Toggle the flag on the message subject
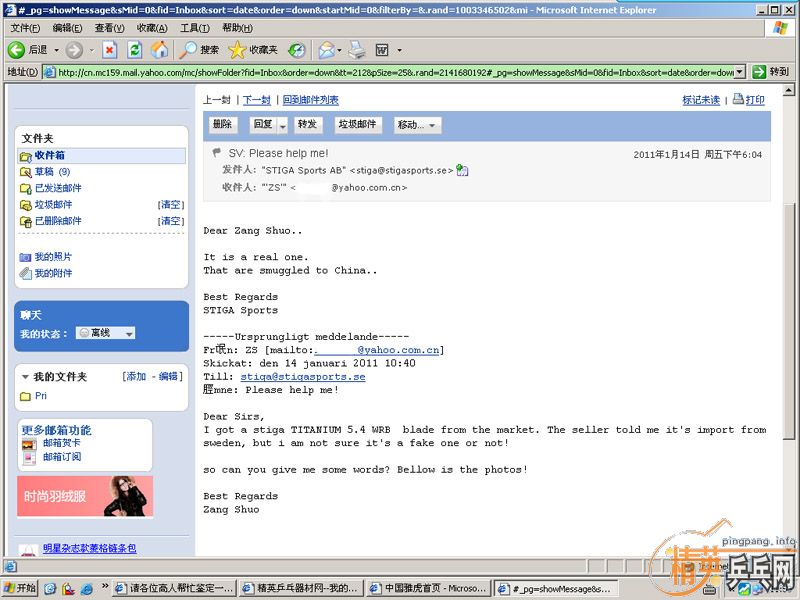The image size is (800, 600). pyautogui.click(x=217, y=153)
